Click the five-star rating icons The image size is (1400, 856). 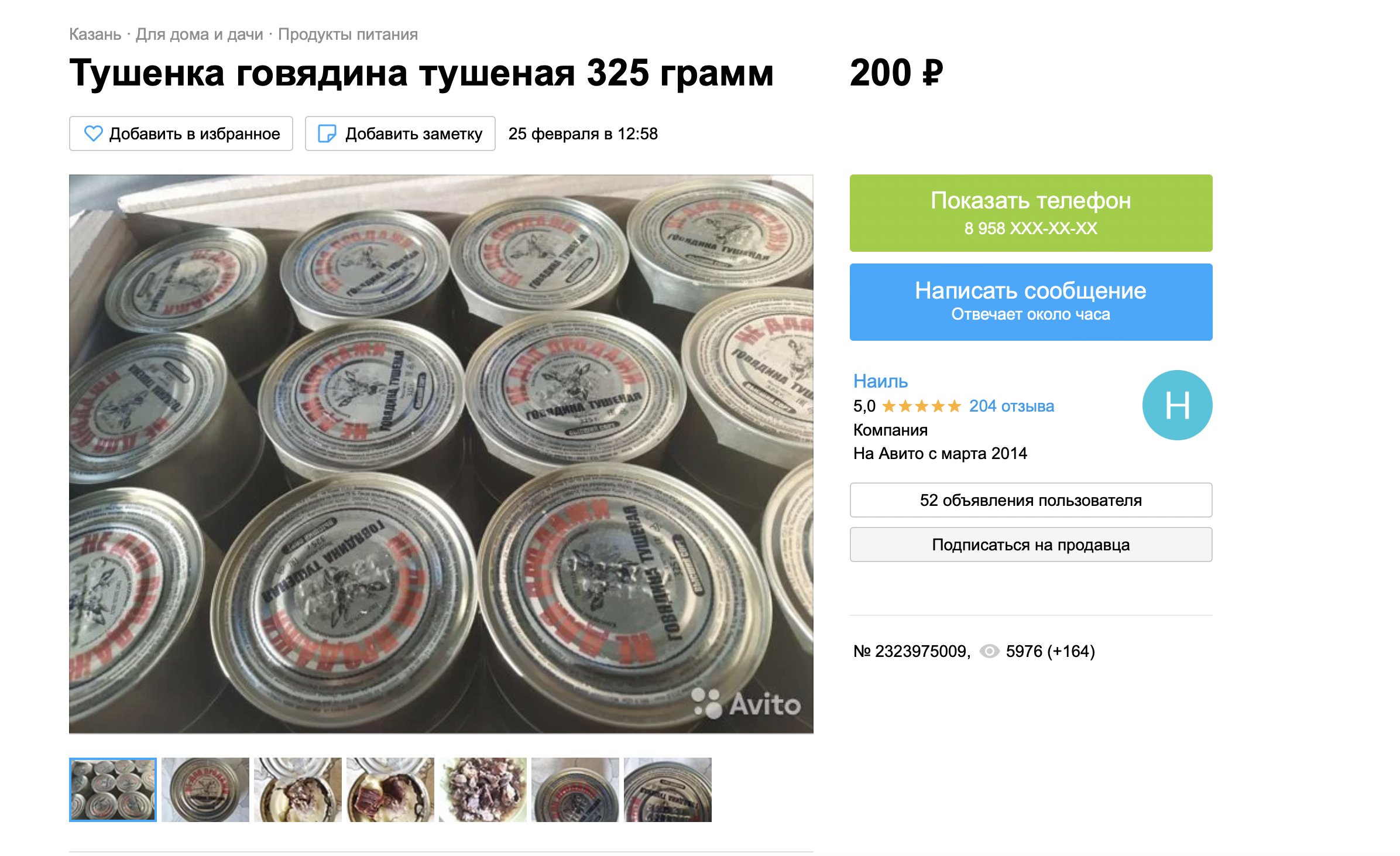click(922, 406)
